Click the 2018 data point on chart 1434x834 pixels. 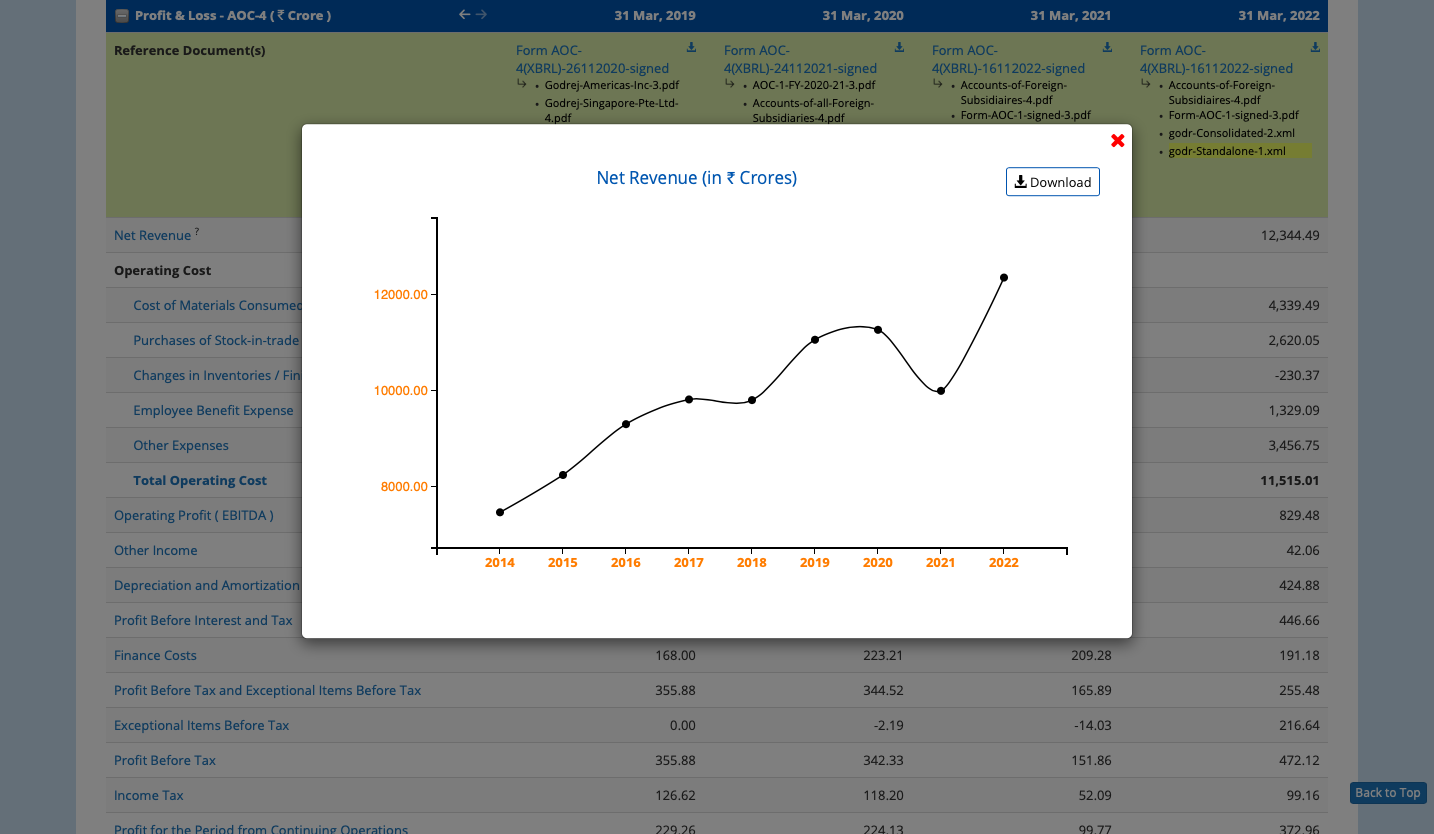click(752, 400)
